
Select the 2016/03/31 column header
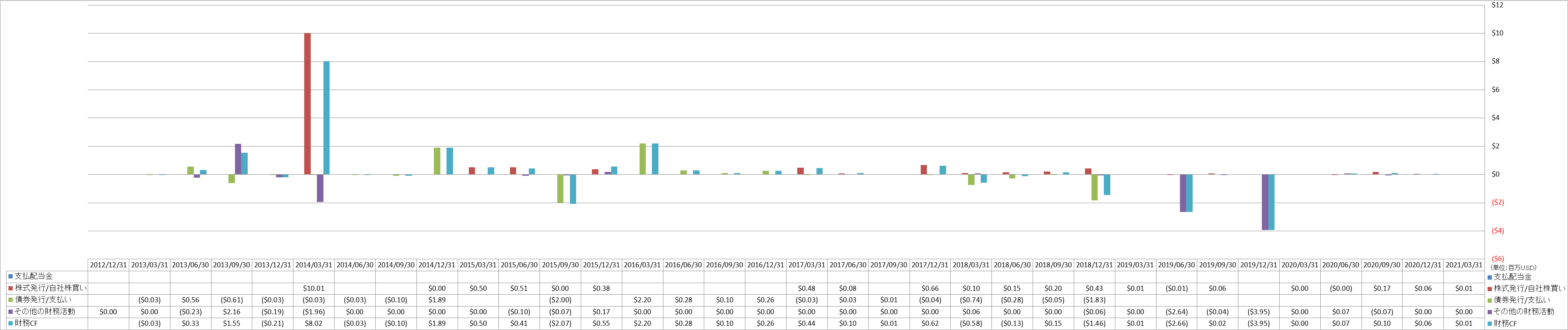(x=642, y=265)
